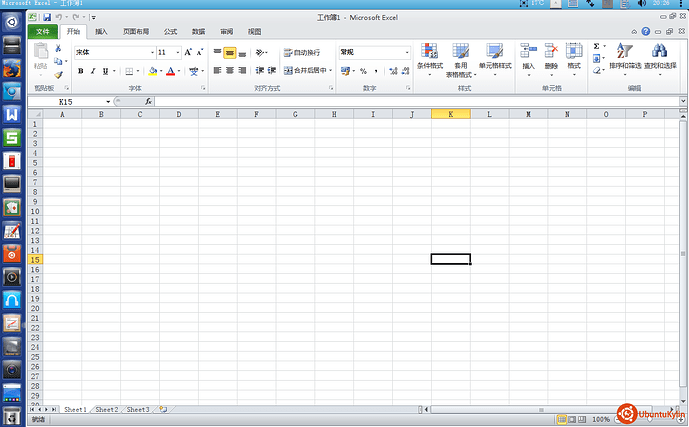689x427 pixels.
Task: Click the green File (文件) button
Action: click(41, 32)
